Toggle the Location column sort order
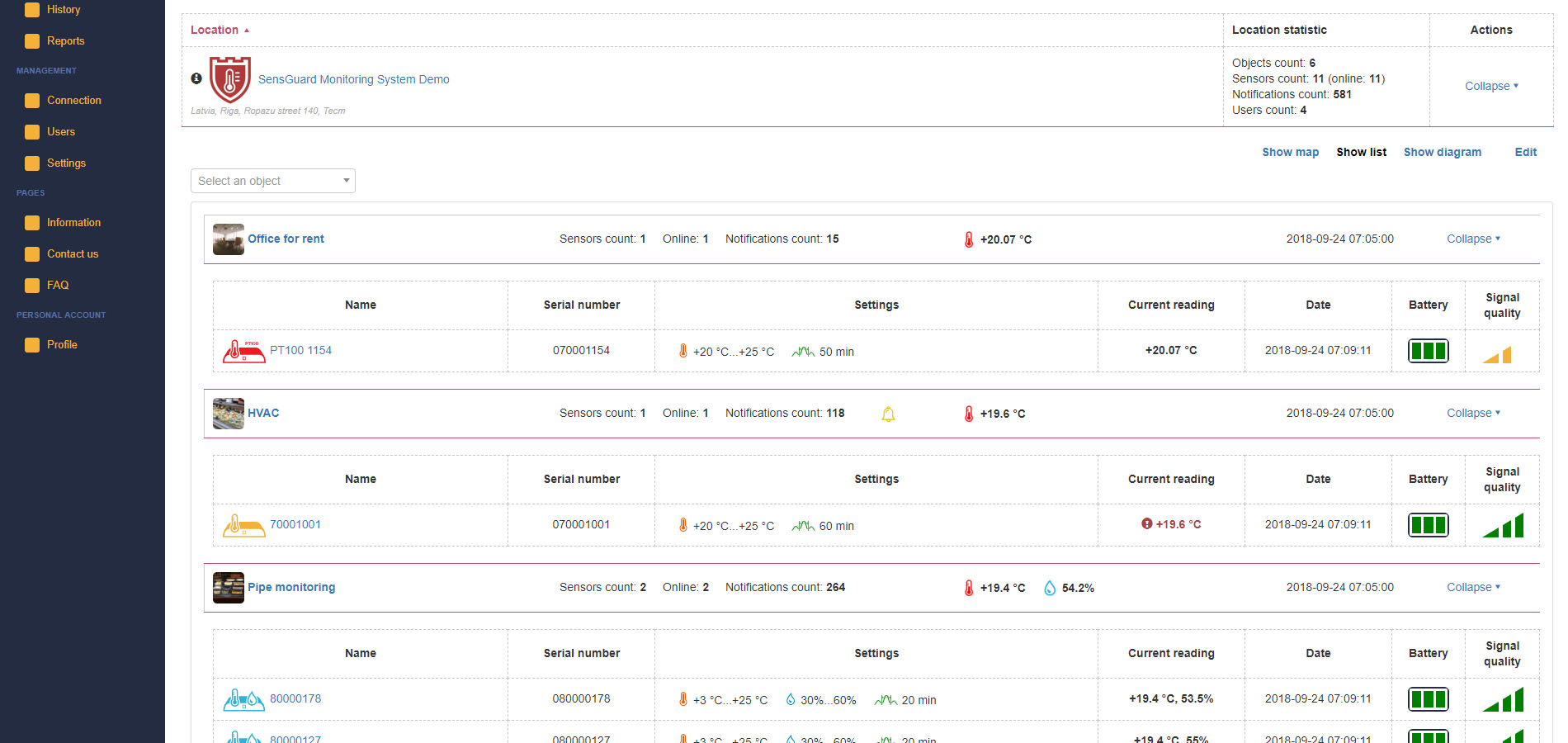Image resolution: width=1568 pixels, height=743 pixels. (215, 29)
